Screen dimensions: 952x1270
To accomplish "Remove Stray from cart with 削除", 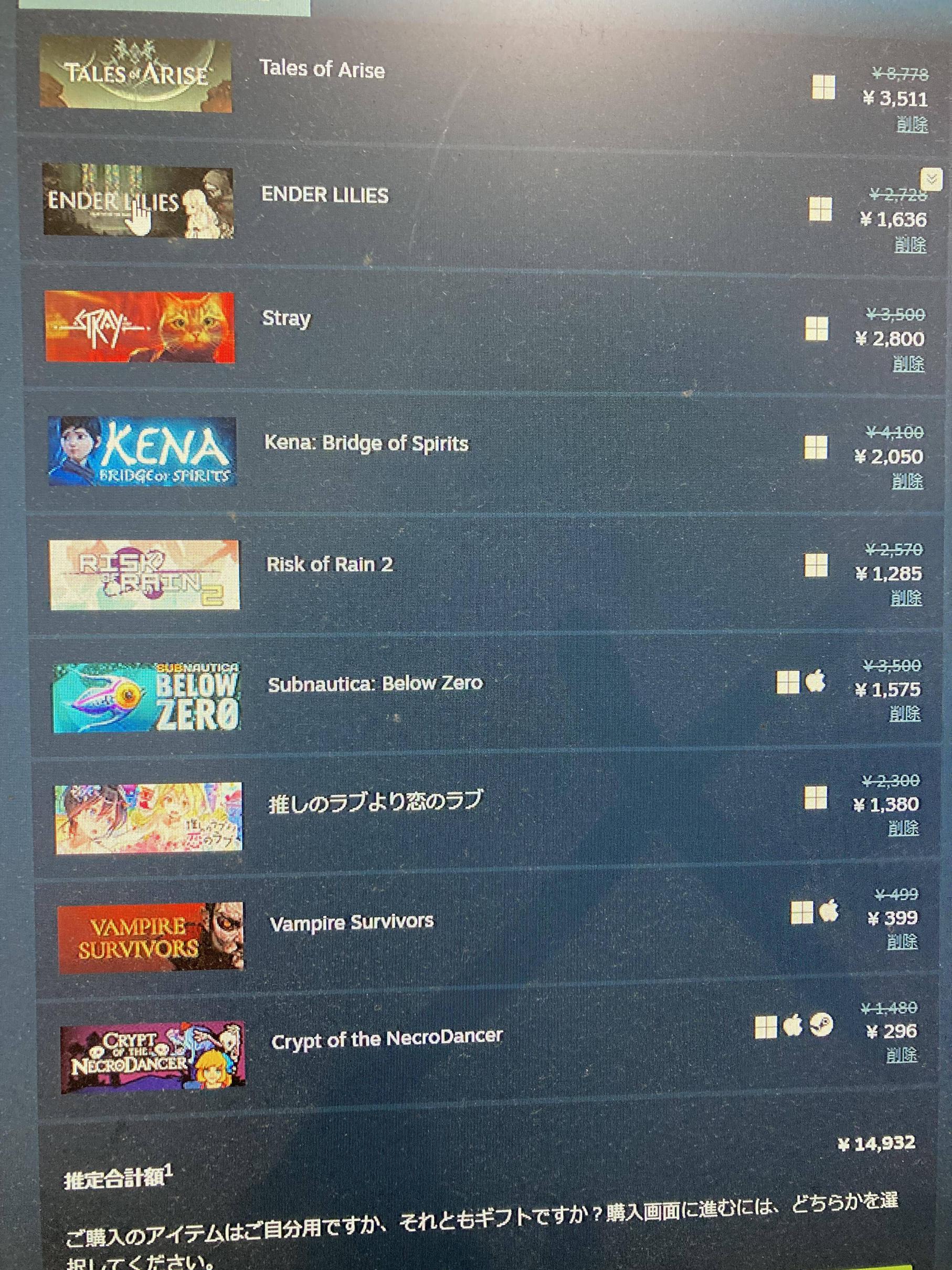I will 908,363.
